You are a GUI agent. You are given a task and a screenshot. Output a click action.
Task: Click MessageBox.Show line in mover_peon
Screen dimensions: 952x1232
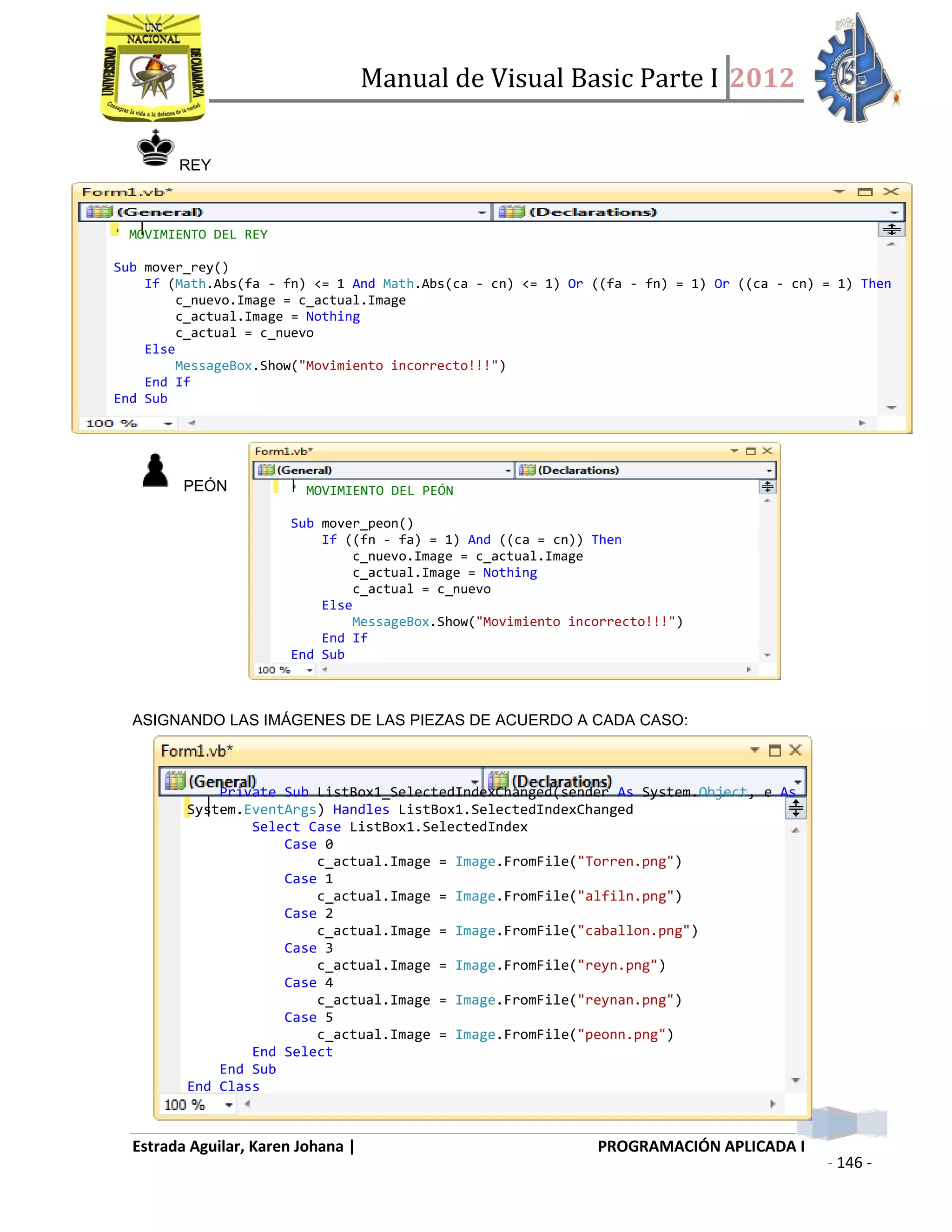point(518,622)
